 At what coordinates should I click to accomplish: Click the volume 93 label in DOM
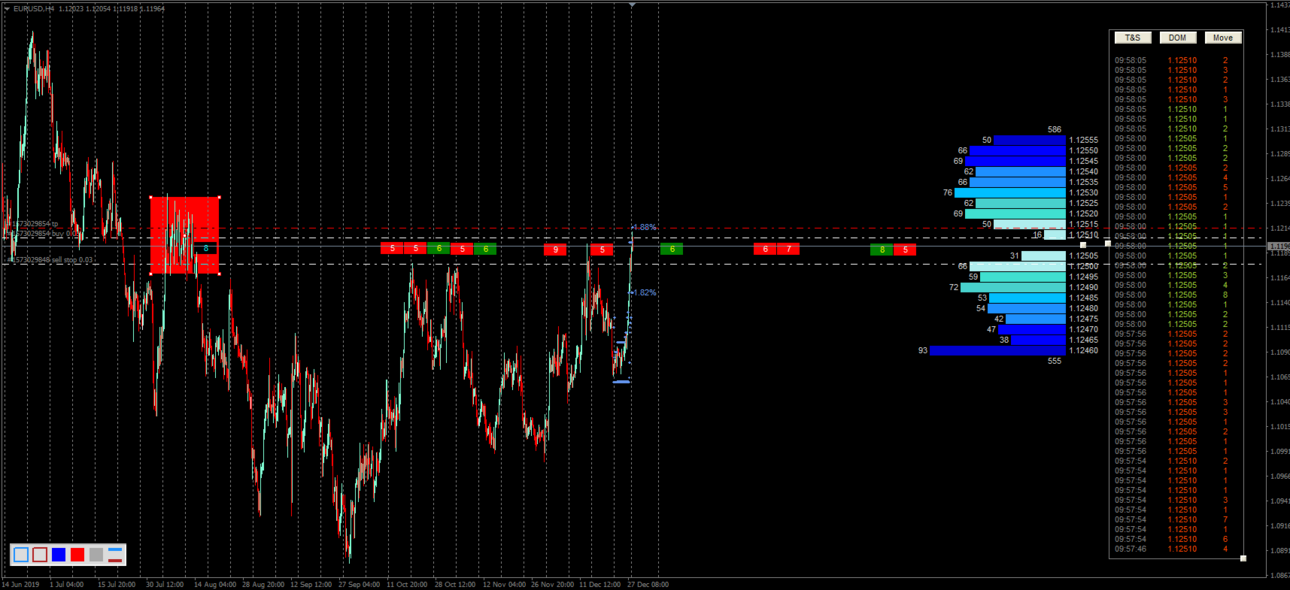pos(922,351)
